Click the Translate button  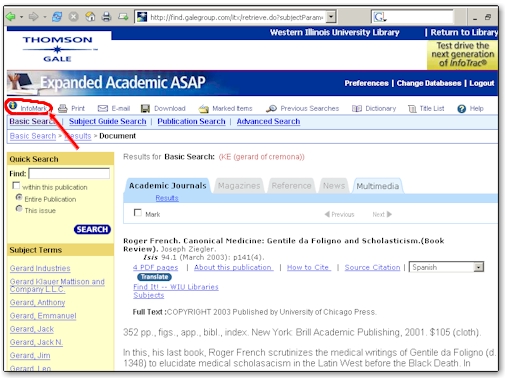point(154,277)
